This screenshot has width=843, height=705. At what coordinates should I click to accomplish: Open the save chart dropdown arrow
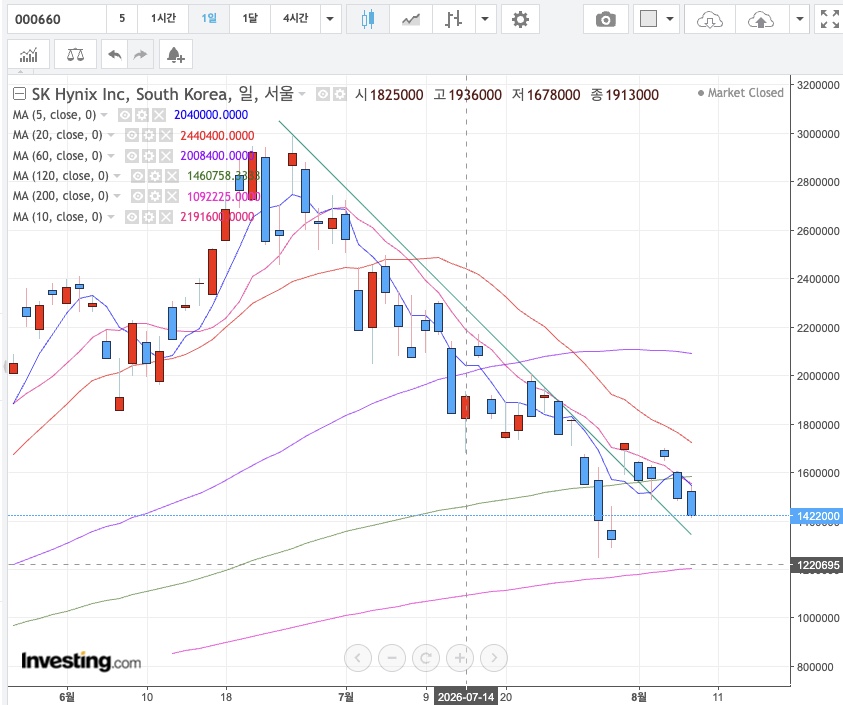point(799,19)
